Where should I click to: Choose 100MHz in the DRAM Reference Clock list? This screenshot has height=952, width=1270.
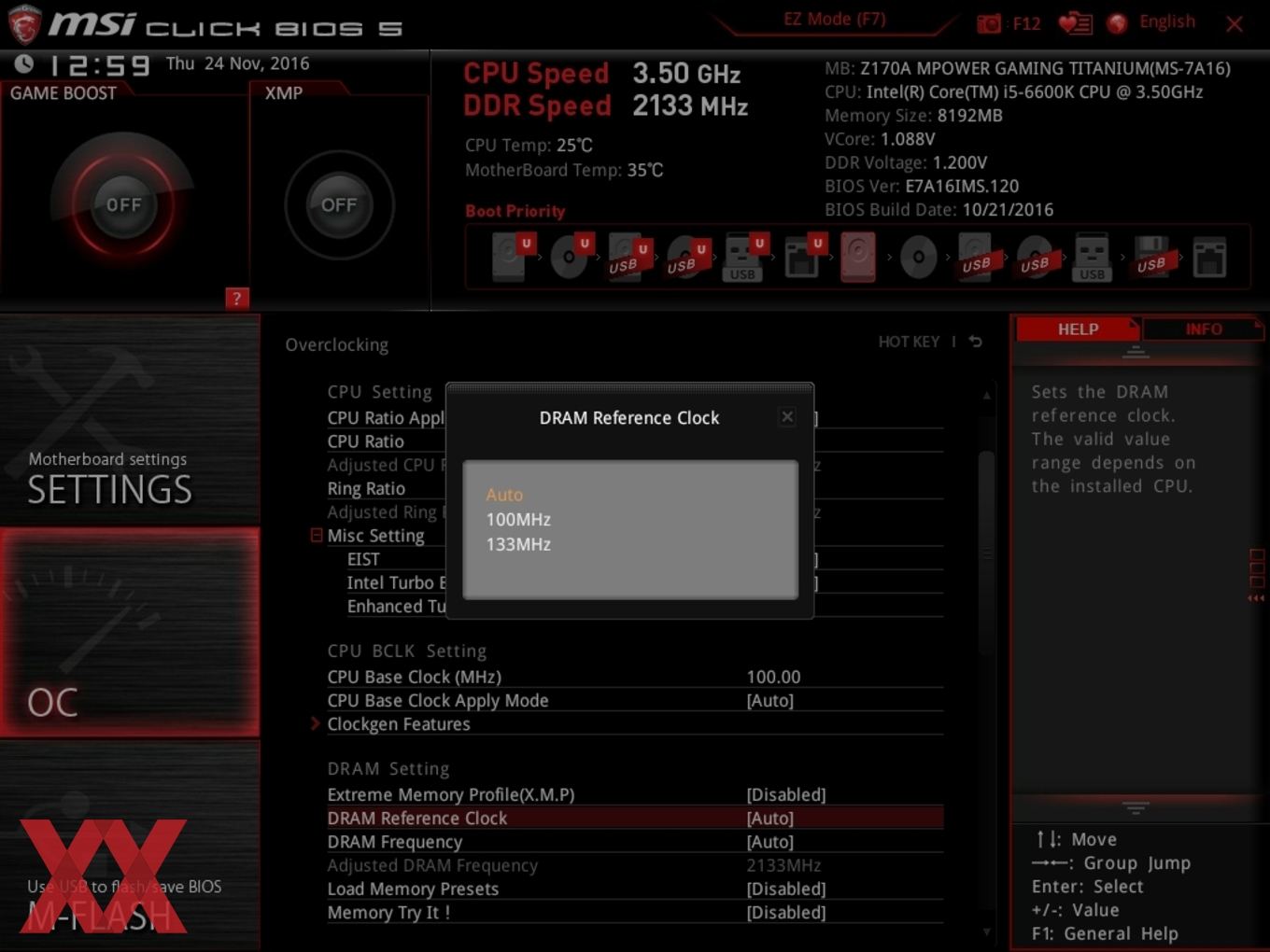click(518, 519)
